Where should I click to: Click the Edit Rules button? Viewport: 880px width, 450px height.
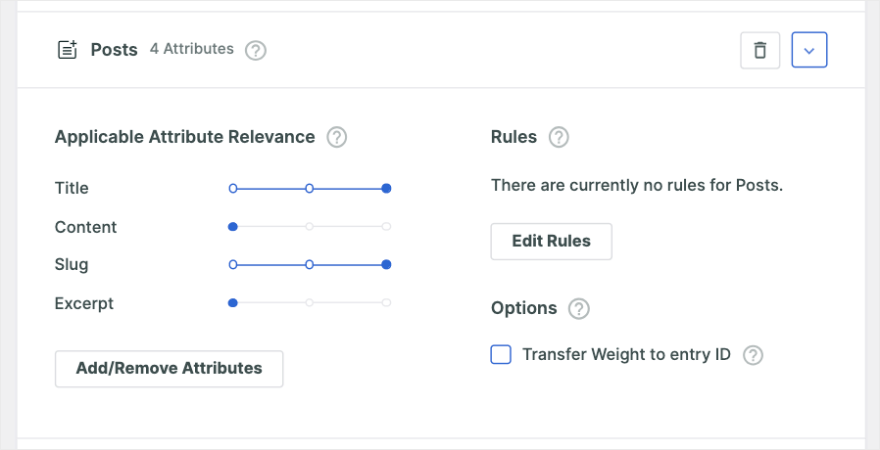pos(551,241)
